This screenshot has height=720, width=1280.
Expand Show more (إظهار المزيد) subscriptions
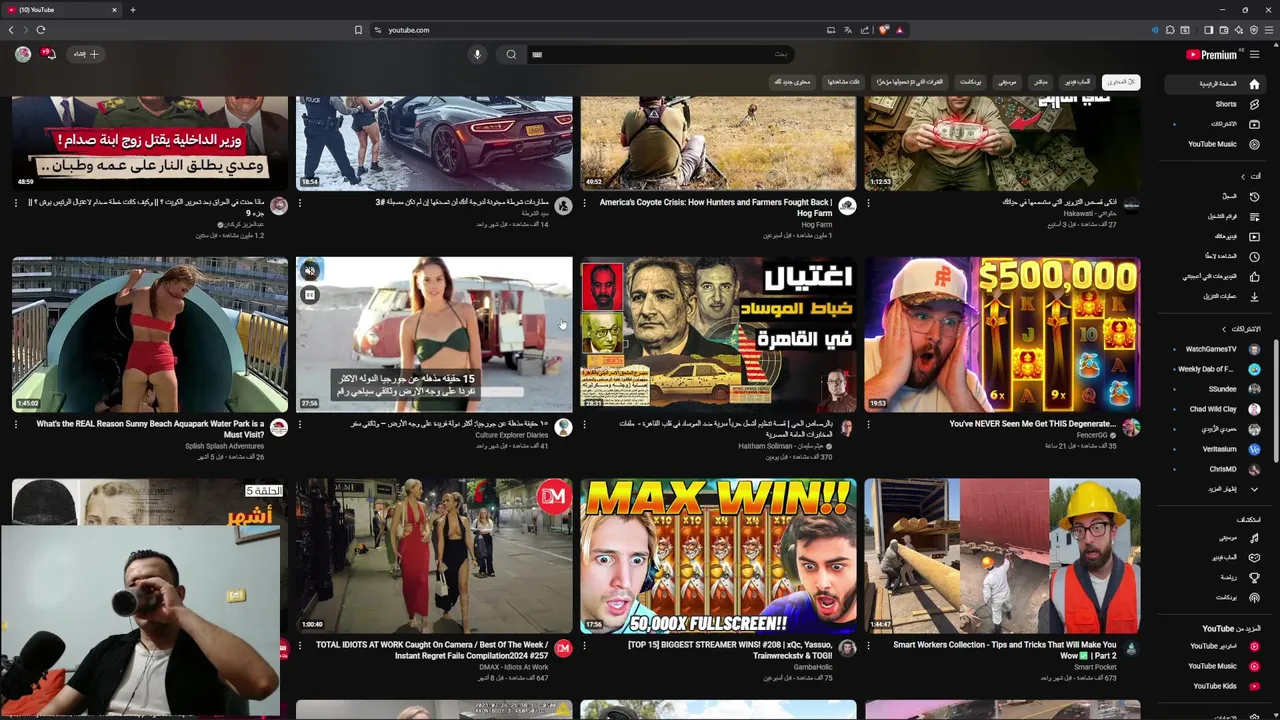click(x=1217, y=489)
